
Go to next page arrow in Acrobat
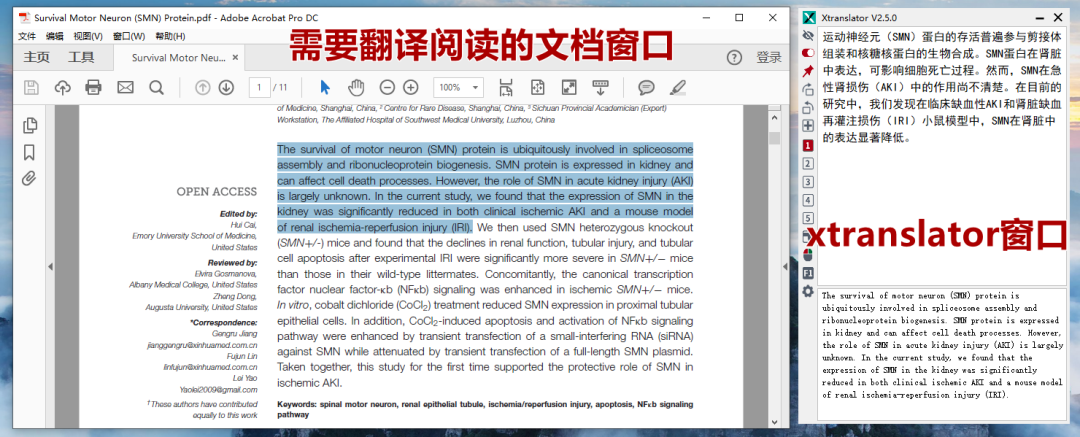click(x=226, y=88)
